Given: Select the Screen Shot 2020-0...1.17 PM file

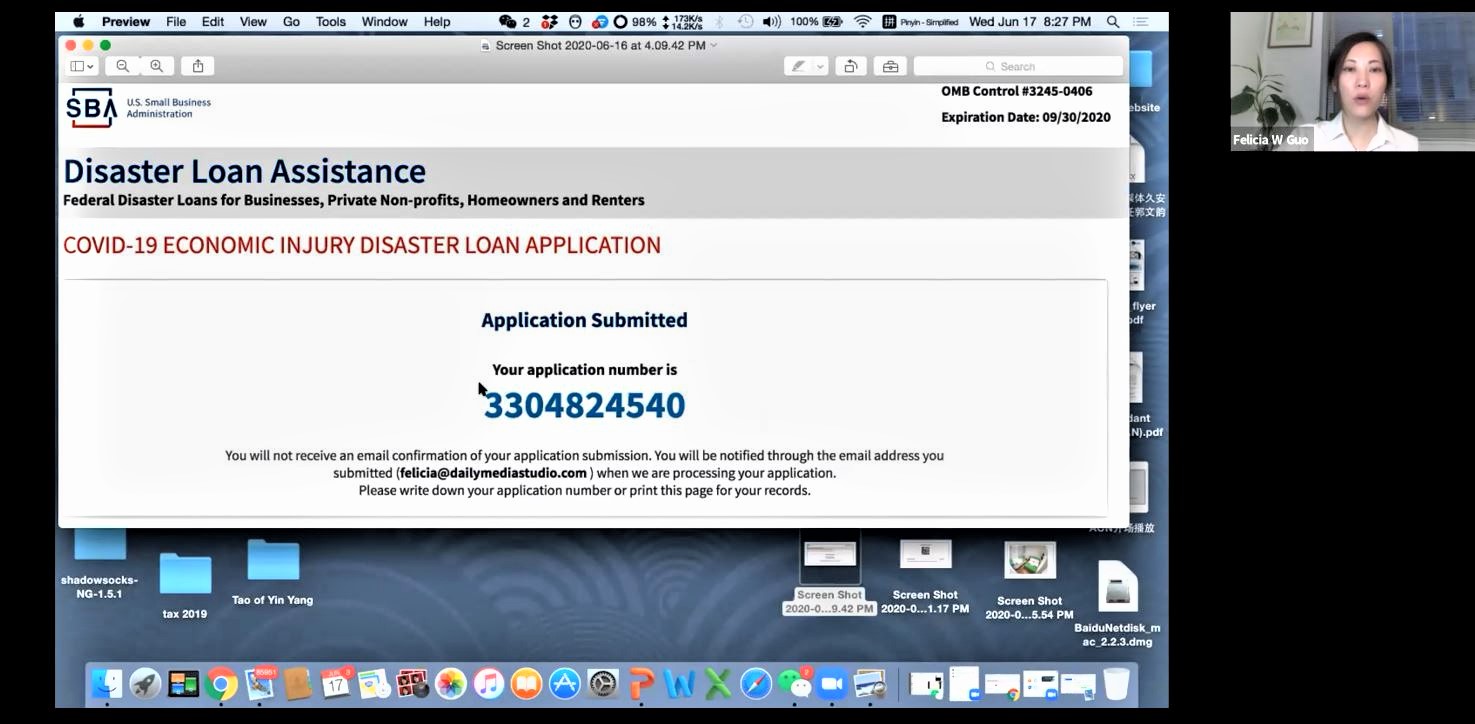Looking at the screenshot, I should click(925, 575).
